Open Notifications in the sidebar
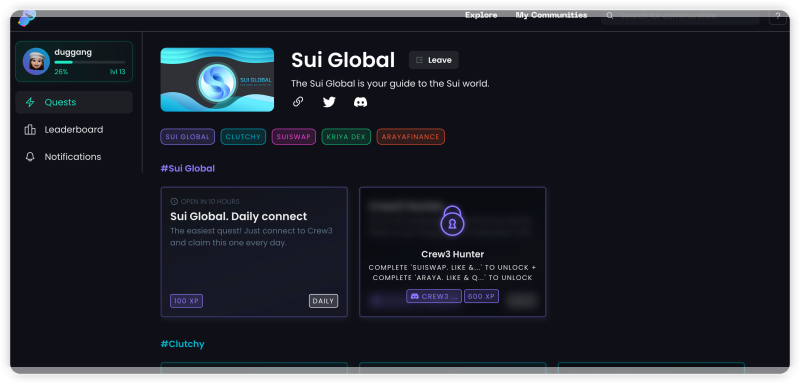Image resolution: width=800 pixels, height=384 pixels. click(x=74, y=157)
